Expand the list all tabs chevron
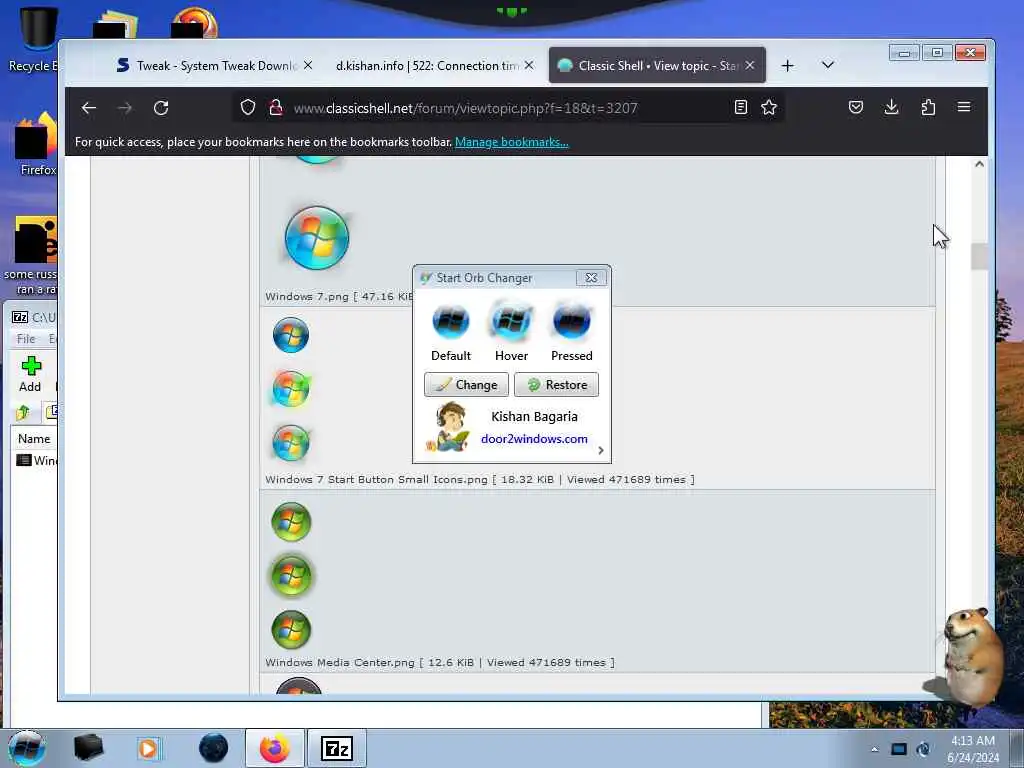The height and width of the screenshot is (768, 1024). coord(827,65)
